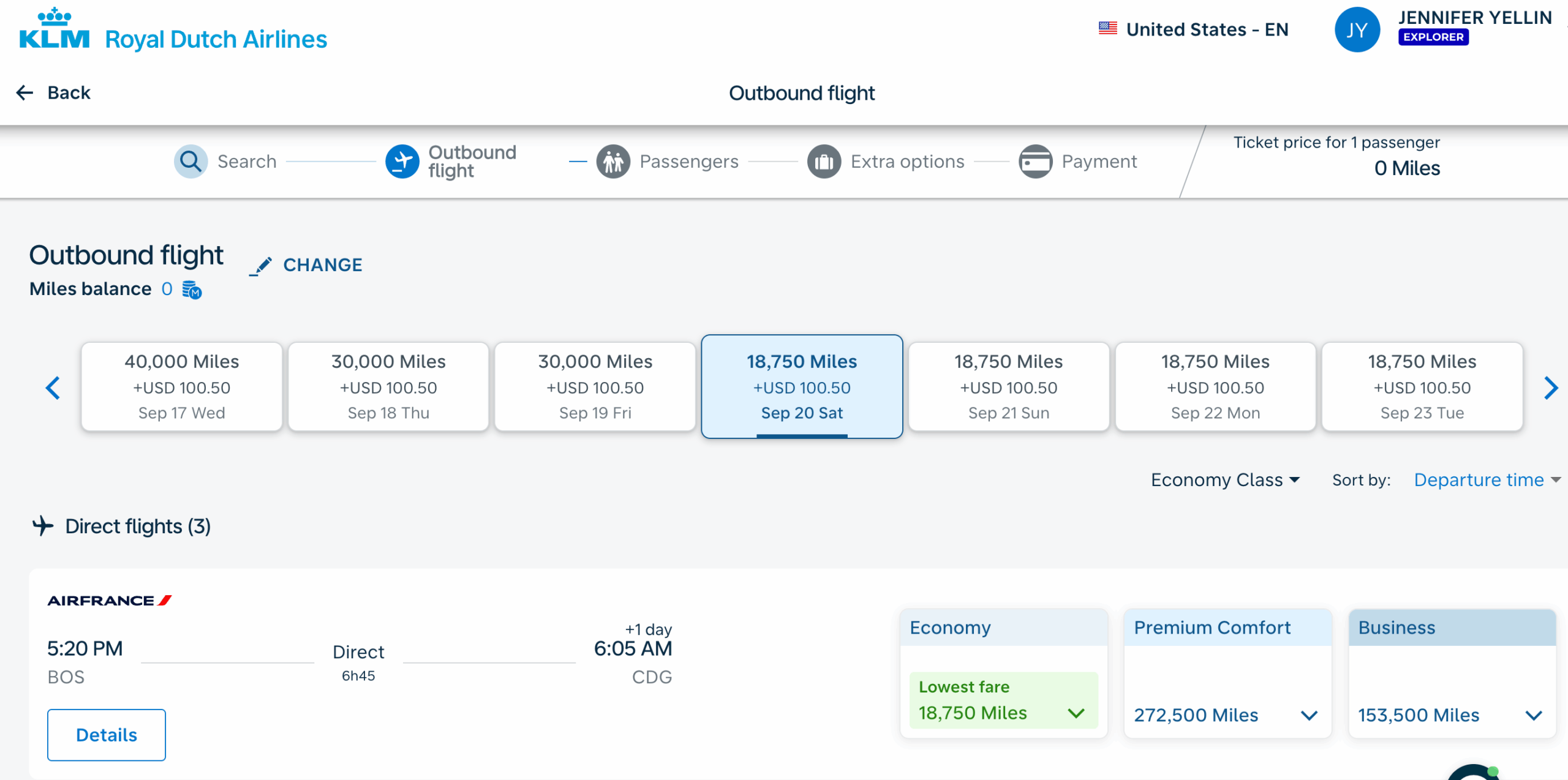Click the Back arrow icon

coord(24,92)
